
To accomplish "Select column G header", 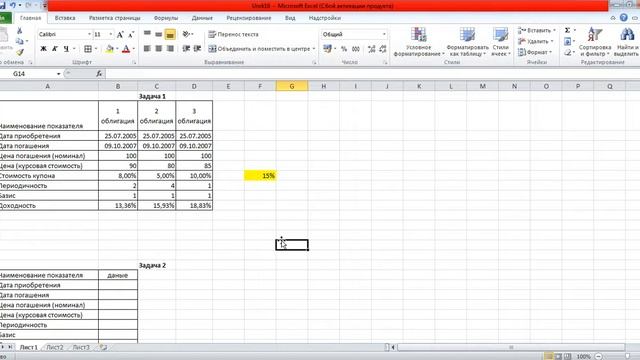I will [292, 86].
